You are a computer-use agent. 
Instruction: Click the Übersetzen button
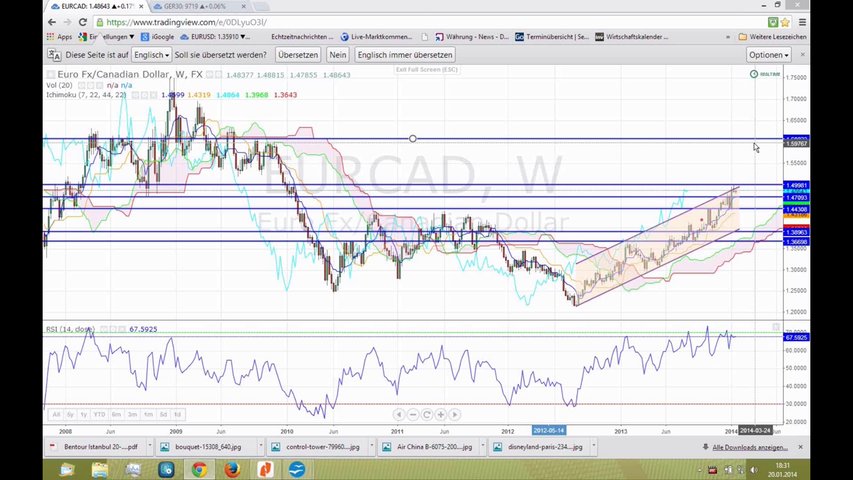[297, 55]
